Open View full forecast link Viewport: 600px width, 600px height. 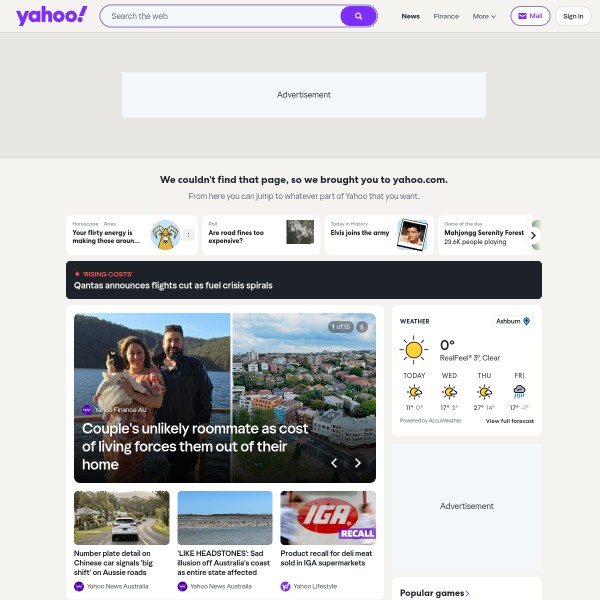coord(510,421)
